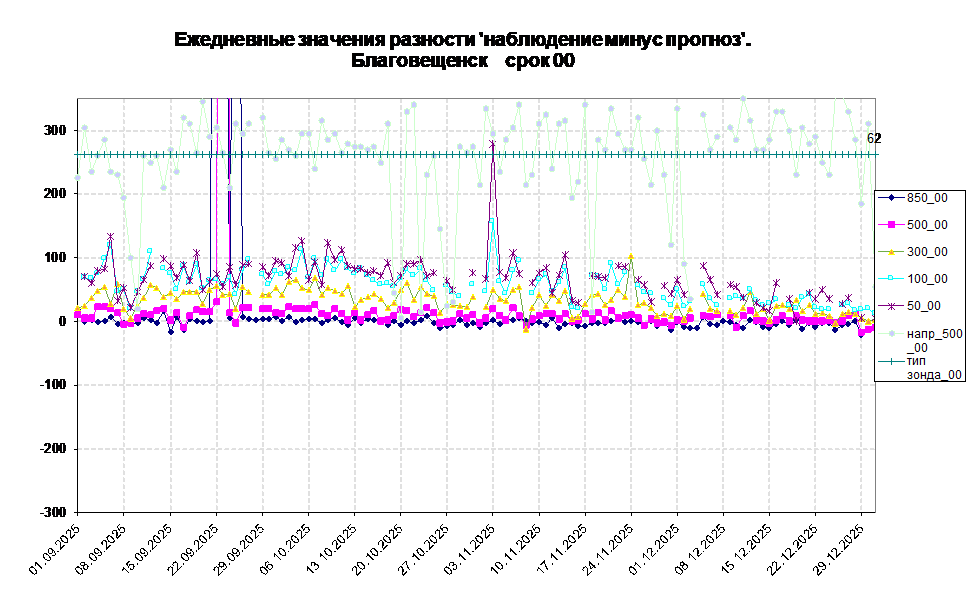Click the 100_00 legend text label

(x=927, y=279)
